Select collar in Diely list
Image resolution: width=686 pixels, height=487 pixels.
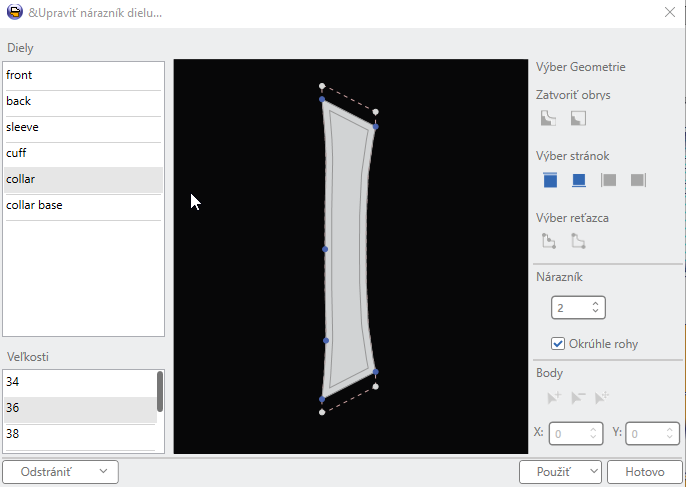(83, 179)
